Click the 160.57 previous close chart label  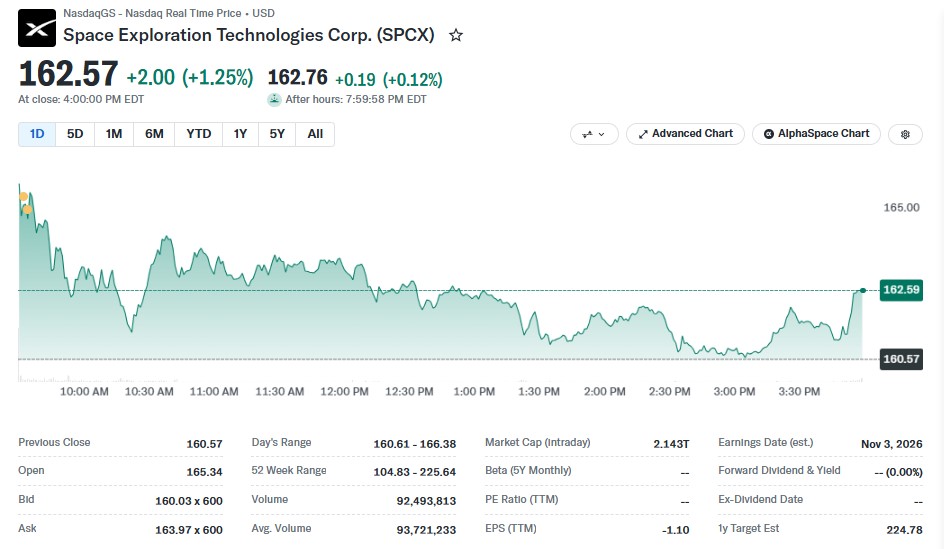coord(901,359)
